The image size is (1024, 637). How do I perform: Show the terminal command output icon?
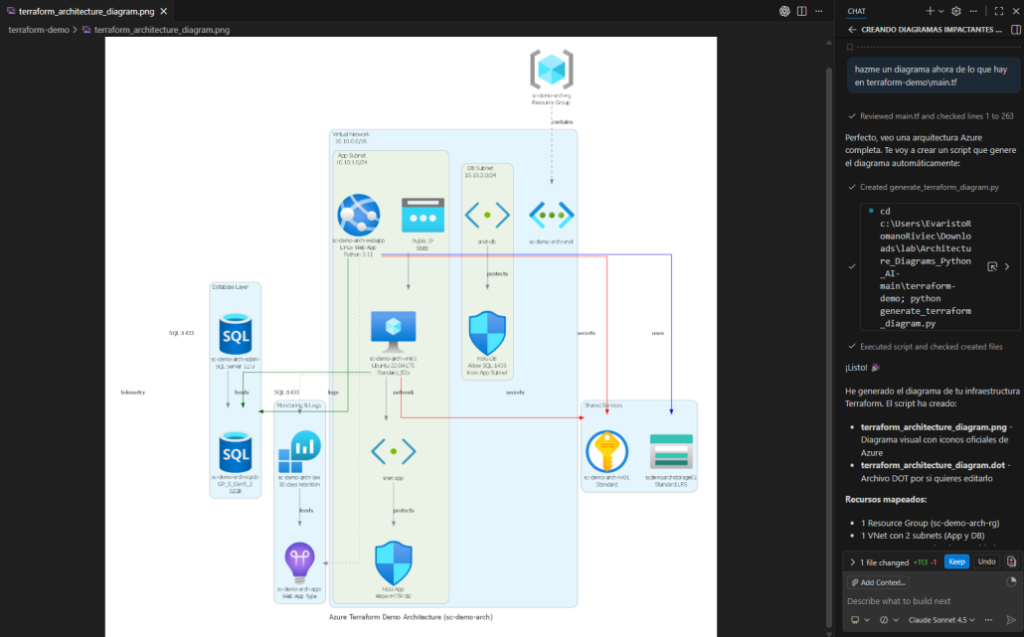pos(991,267)
